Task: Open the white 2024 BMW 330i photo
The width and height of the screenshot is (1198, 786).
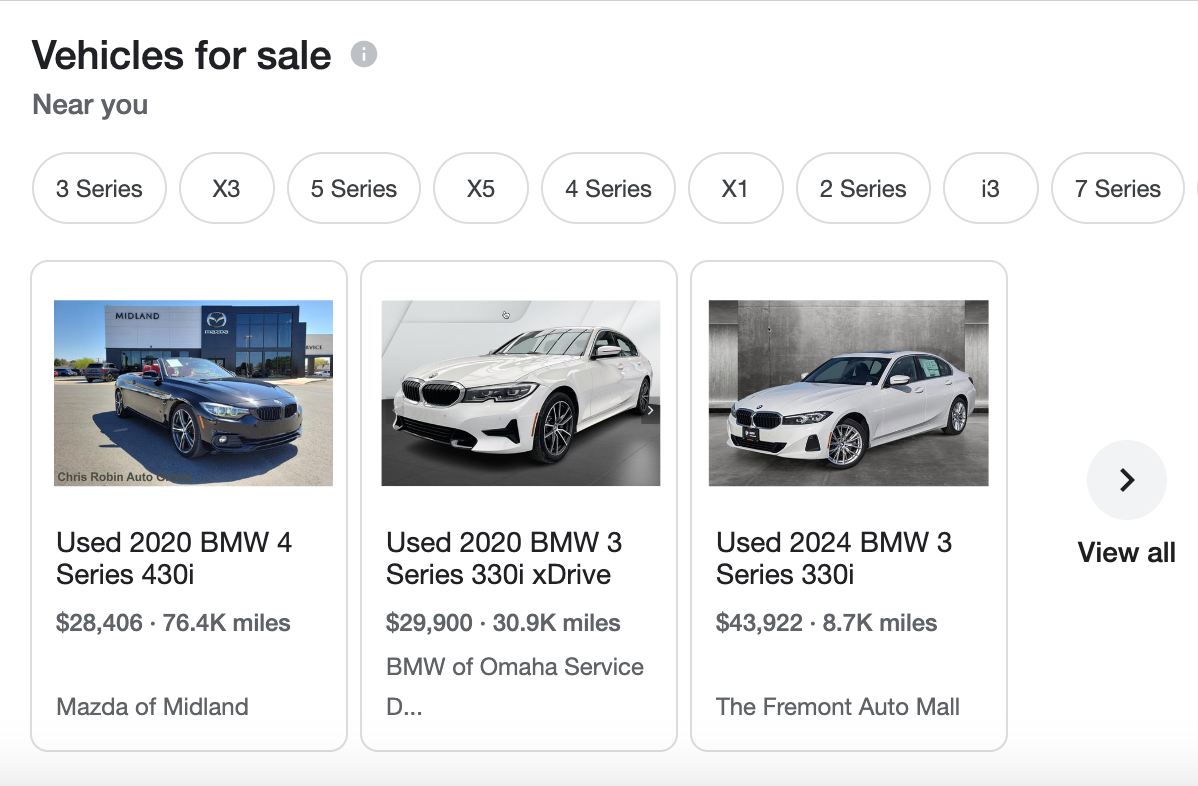Action: (x=848, y=393)
